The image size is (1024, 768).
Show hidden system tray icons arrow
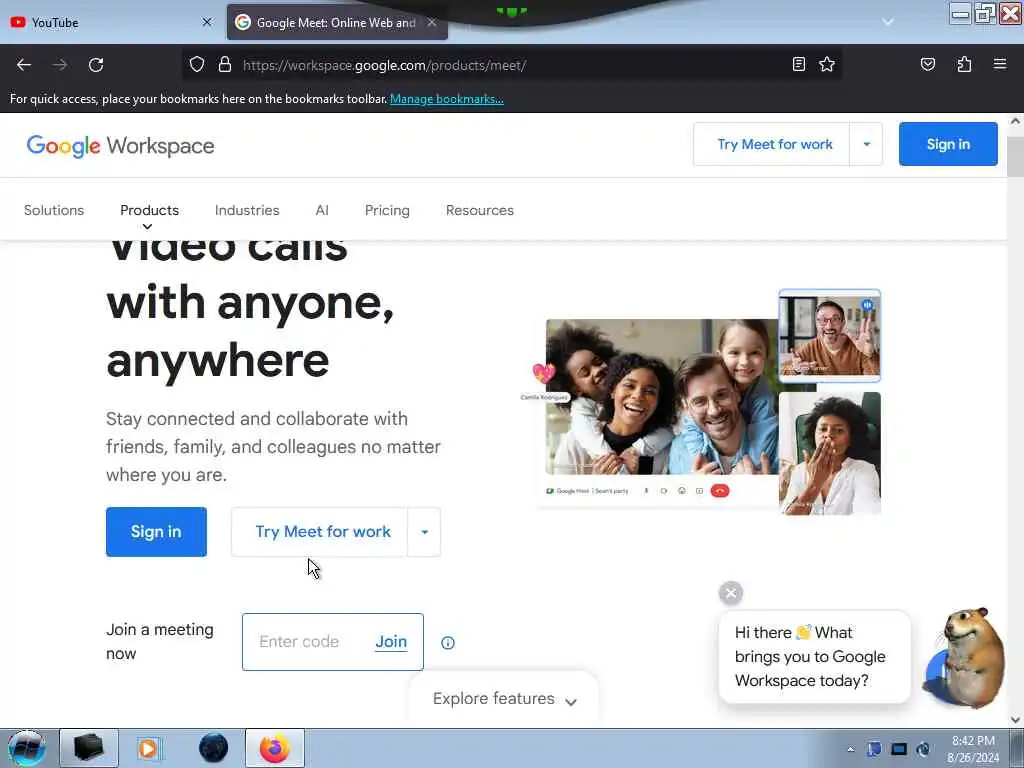850,750
